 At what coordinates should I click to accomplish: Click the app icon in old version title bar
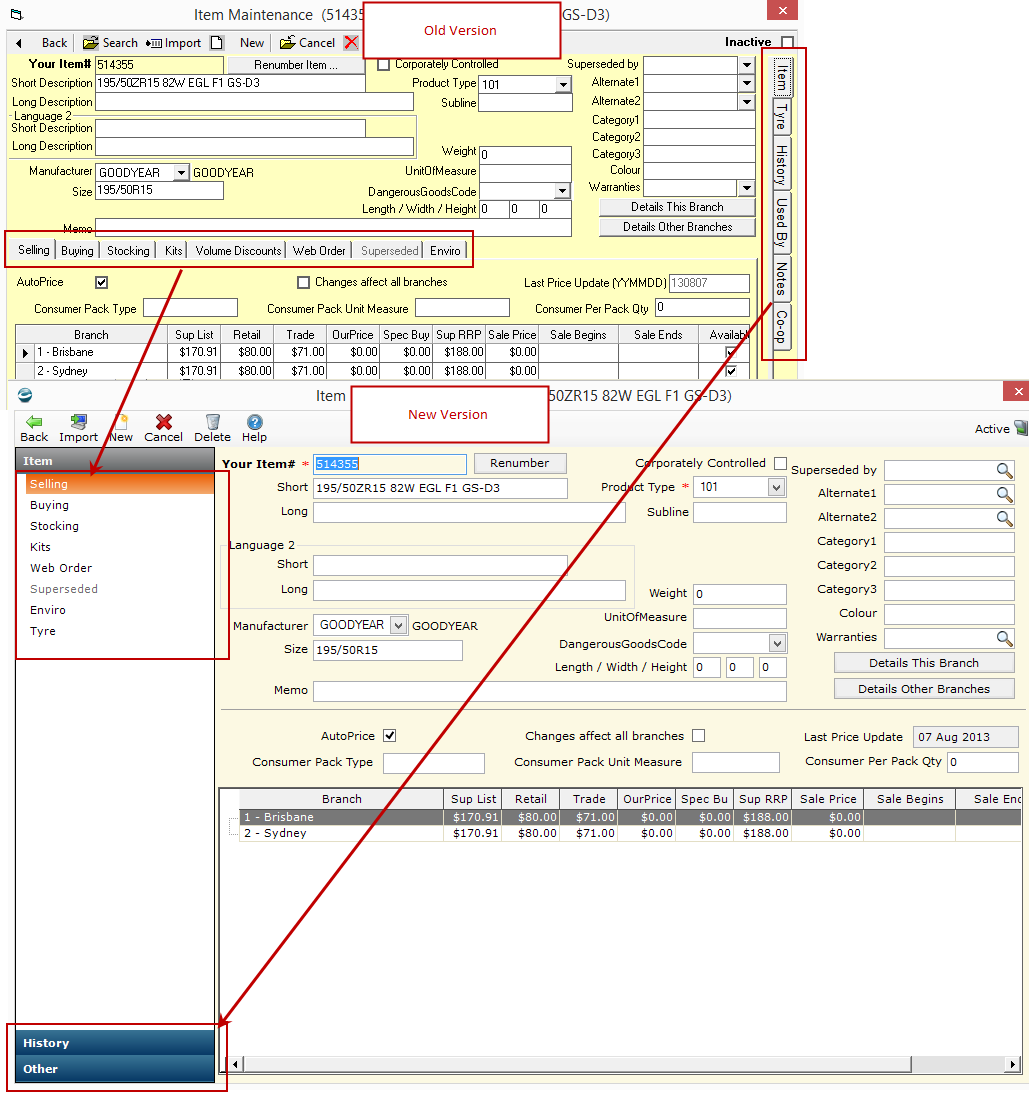pyautogui.click(x=17, y=15)
